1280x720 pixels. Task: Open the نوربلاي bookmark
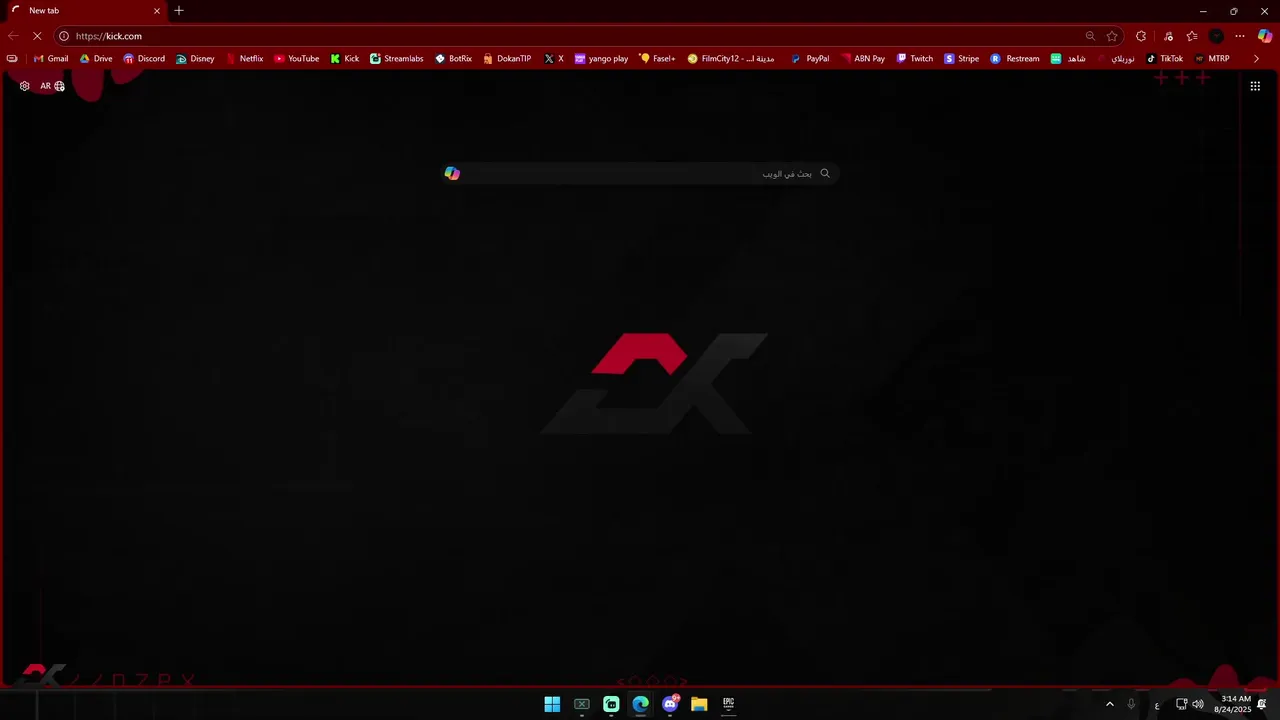(x=1116, y=59)
